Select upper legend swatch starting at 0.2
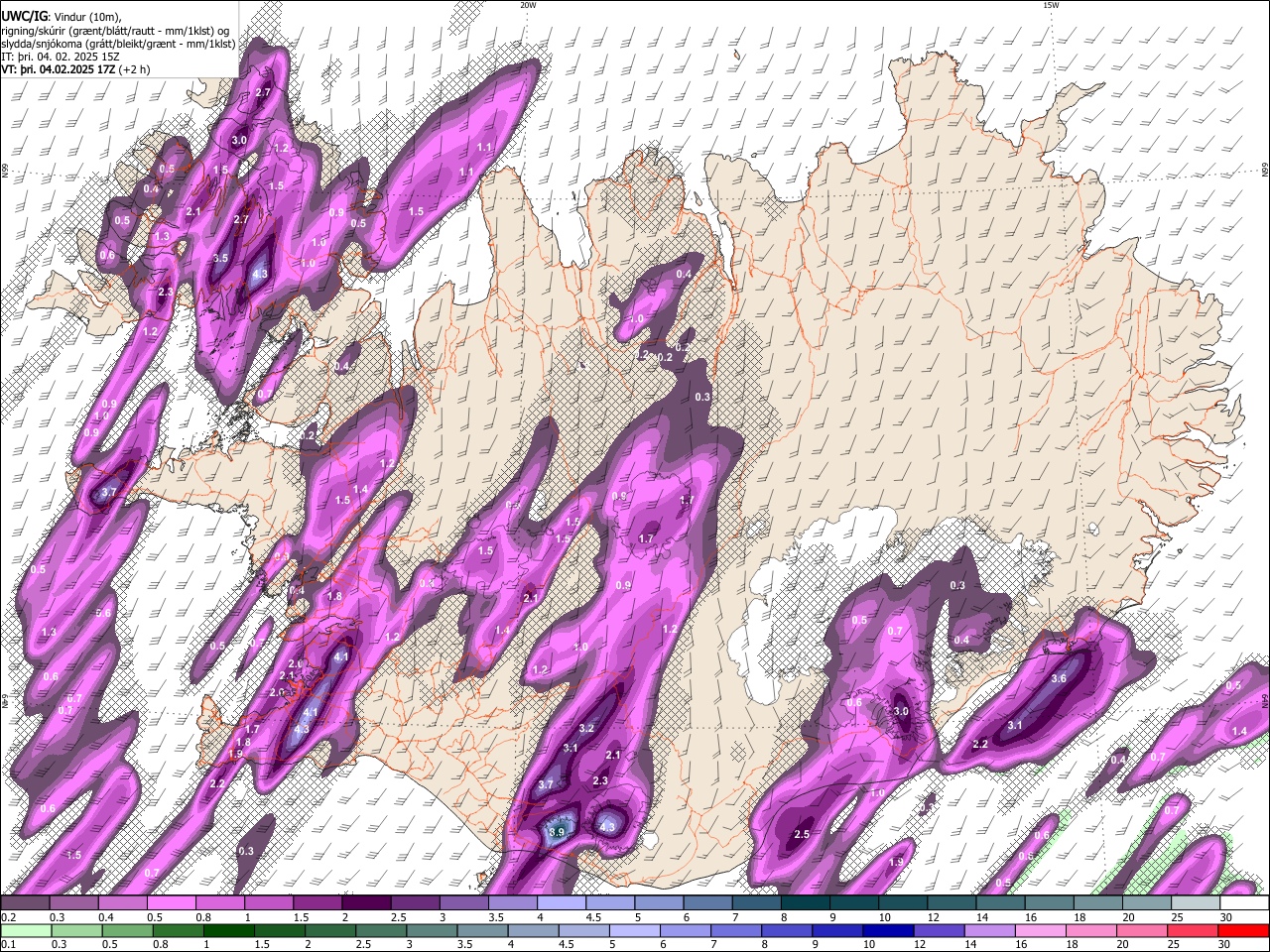The height and width of the screenshot is (952, 1270). [26, 903]
